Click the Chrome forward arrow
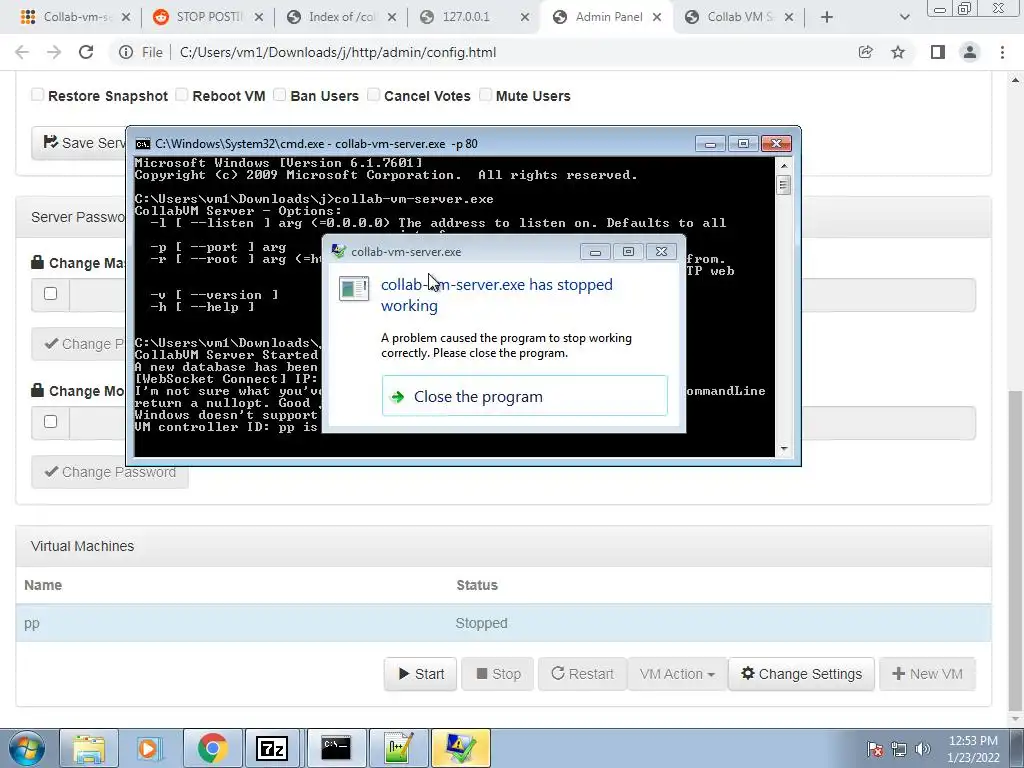 point(54,52)
